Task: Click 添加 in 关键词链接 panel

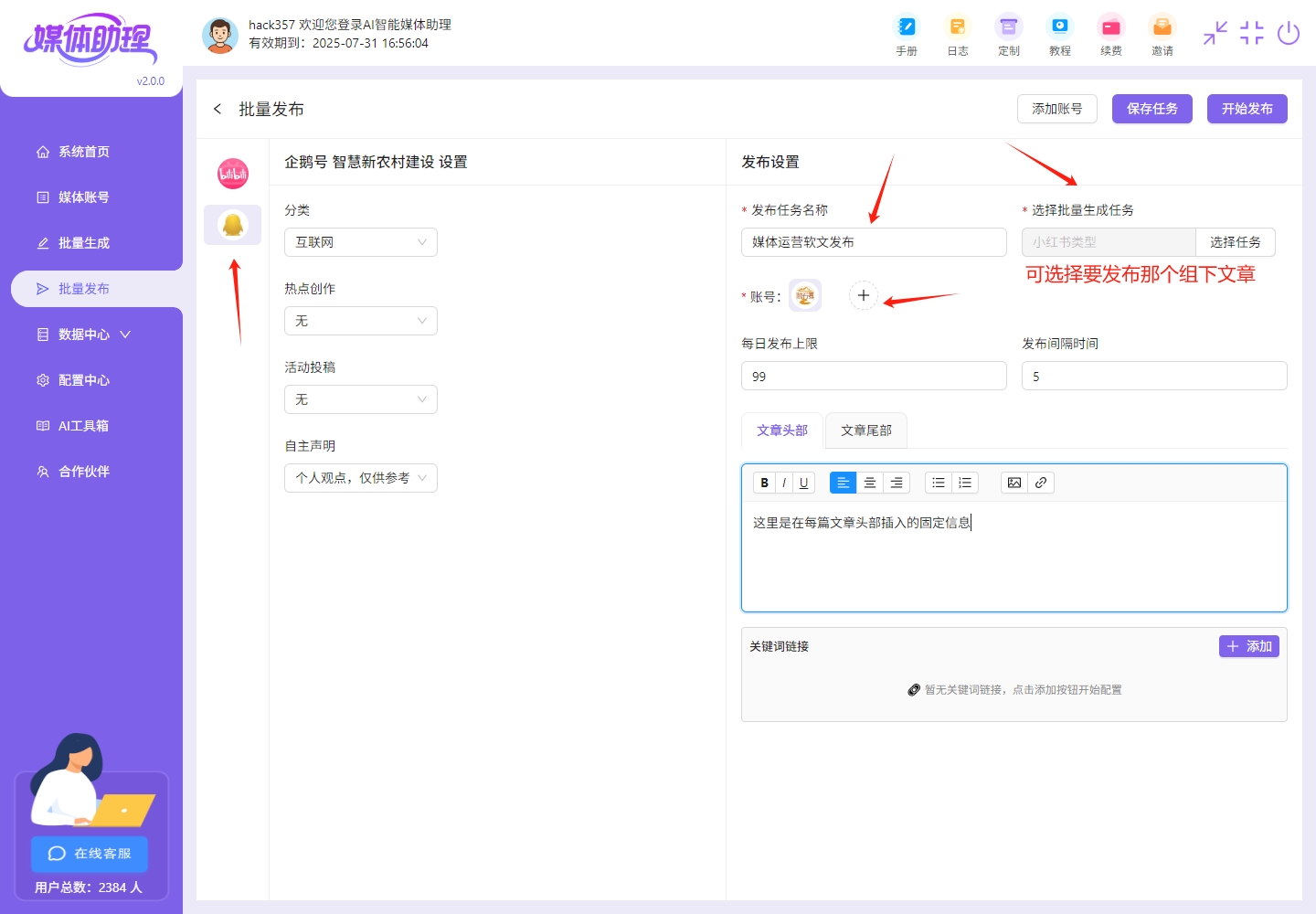Action: point(1249,646)
